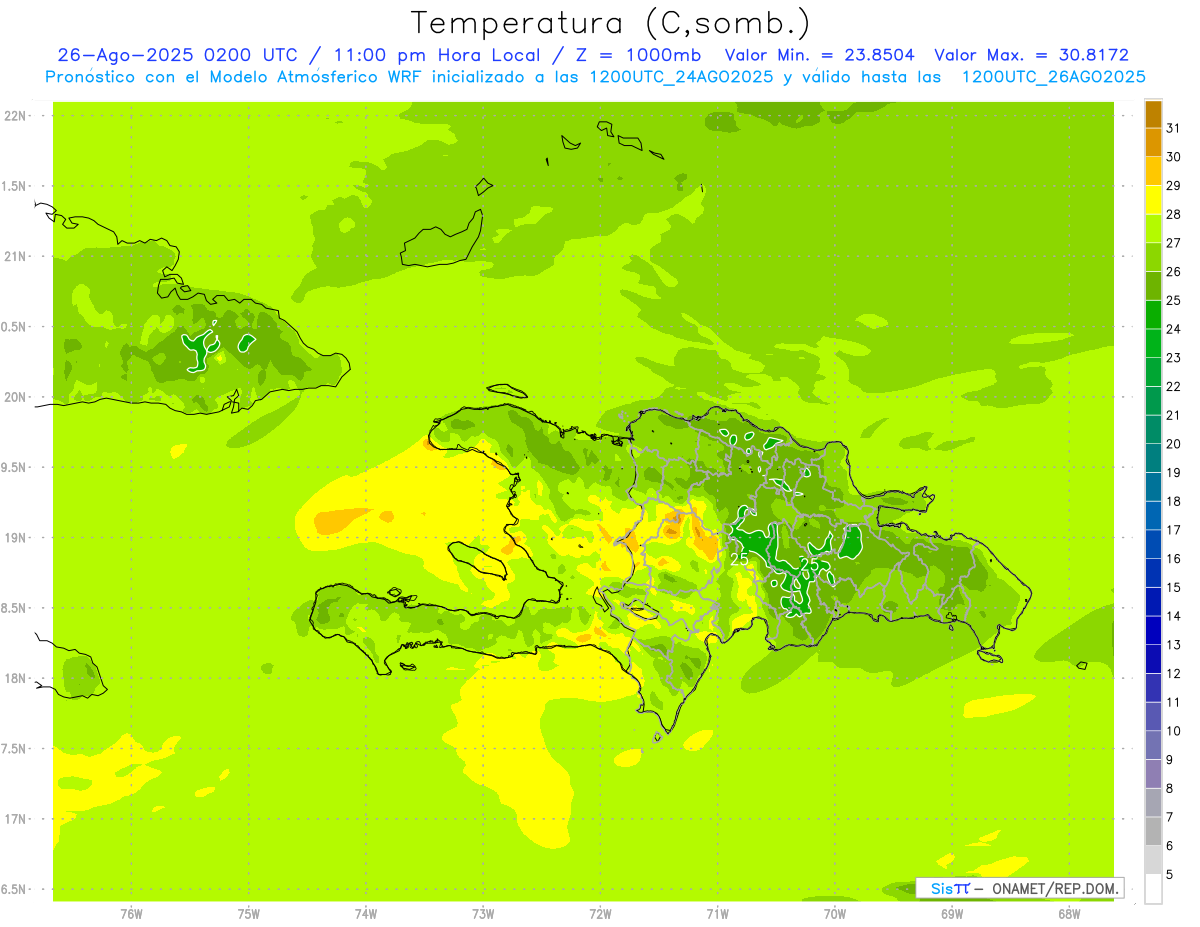
Task: Select the 'Valor Max. = 30.8172' text
Action: (x=1032, y=56)
